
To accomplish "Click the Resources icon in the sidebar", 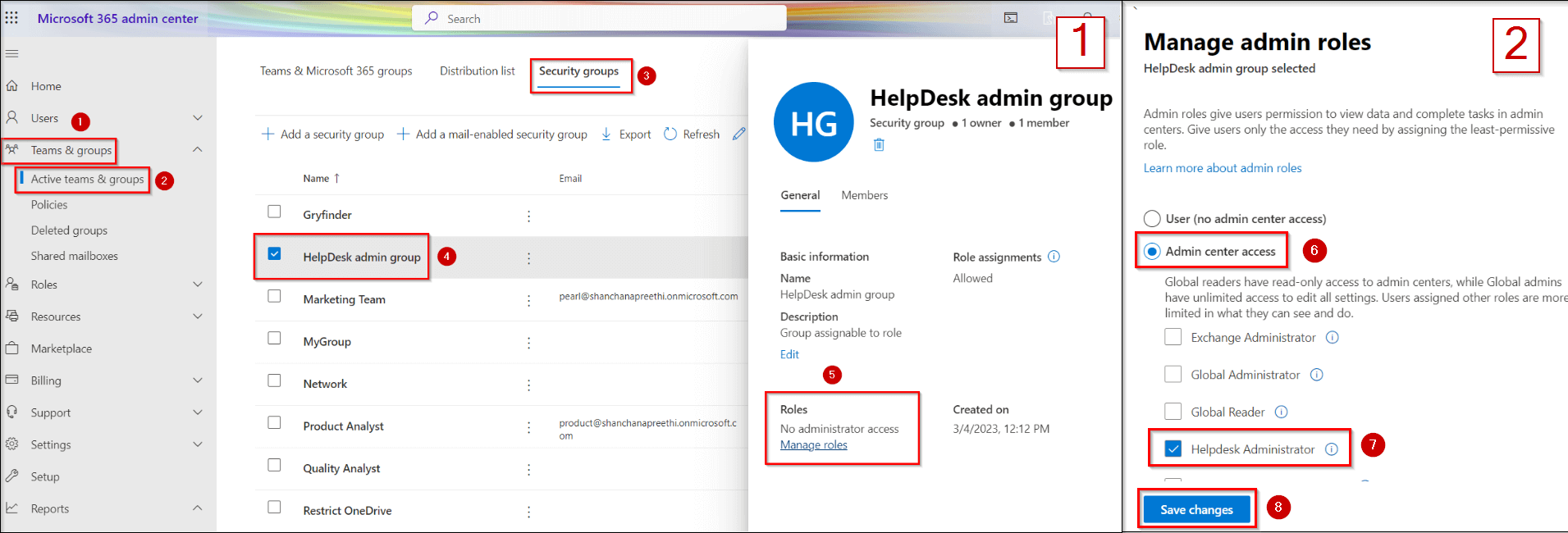I will [x=11, y=316].
